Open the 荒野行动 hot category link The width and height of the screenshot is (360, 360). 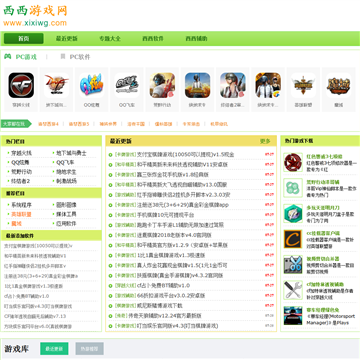pyautogui.click(x=22, y=172)
